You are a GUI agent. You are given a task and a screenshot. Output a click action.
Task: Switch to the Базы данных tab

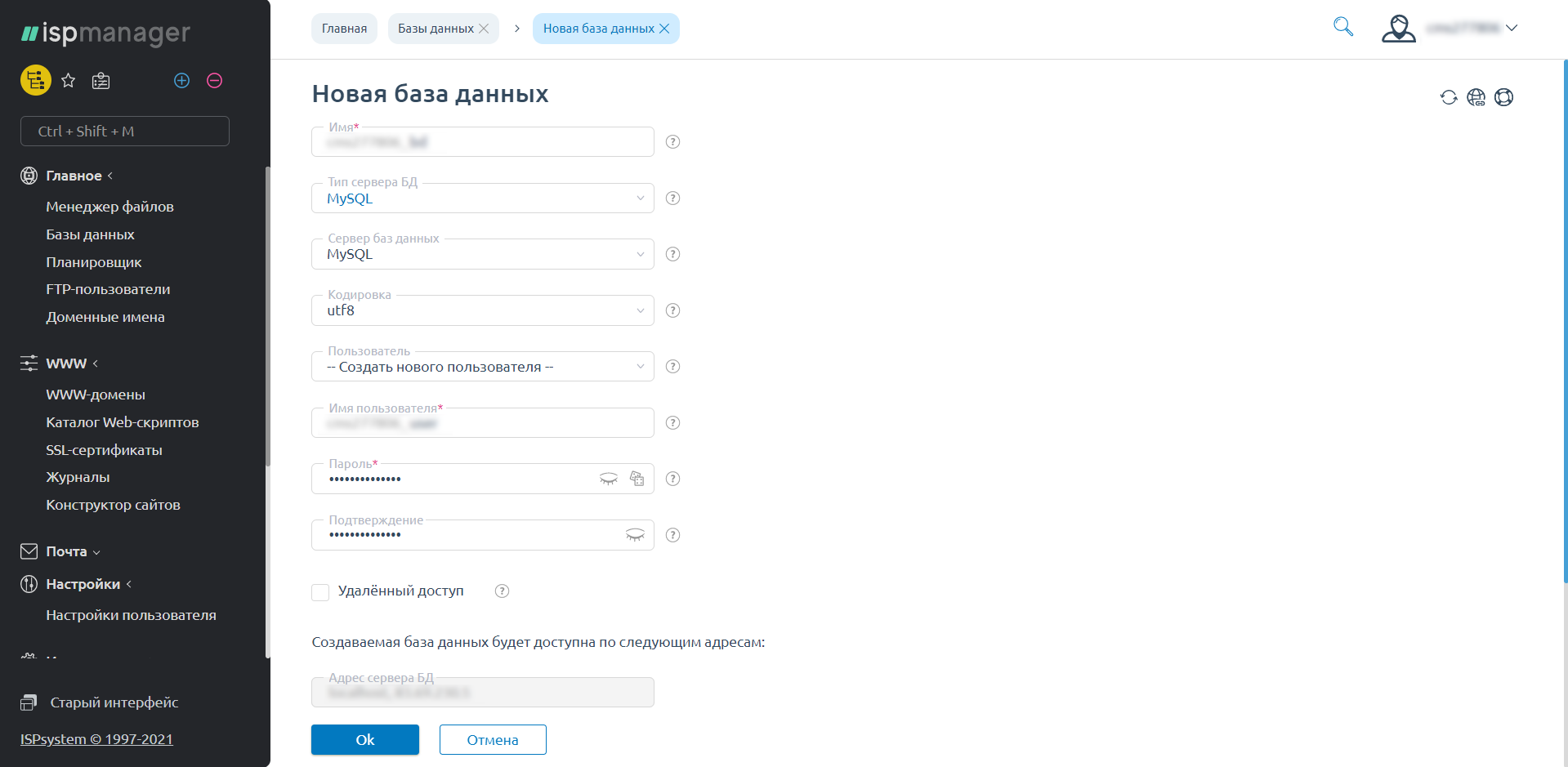436,29
